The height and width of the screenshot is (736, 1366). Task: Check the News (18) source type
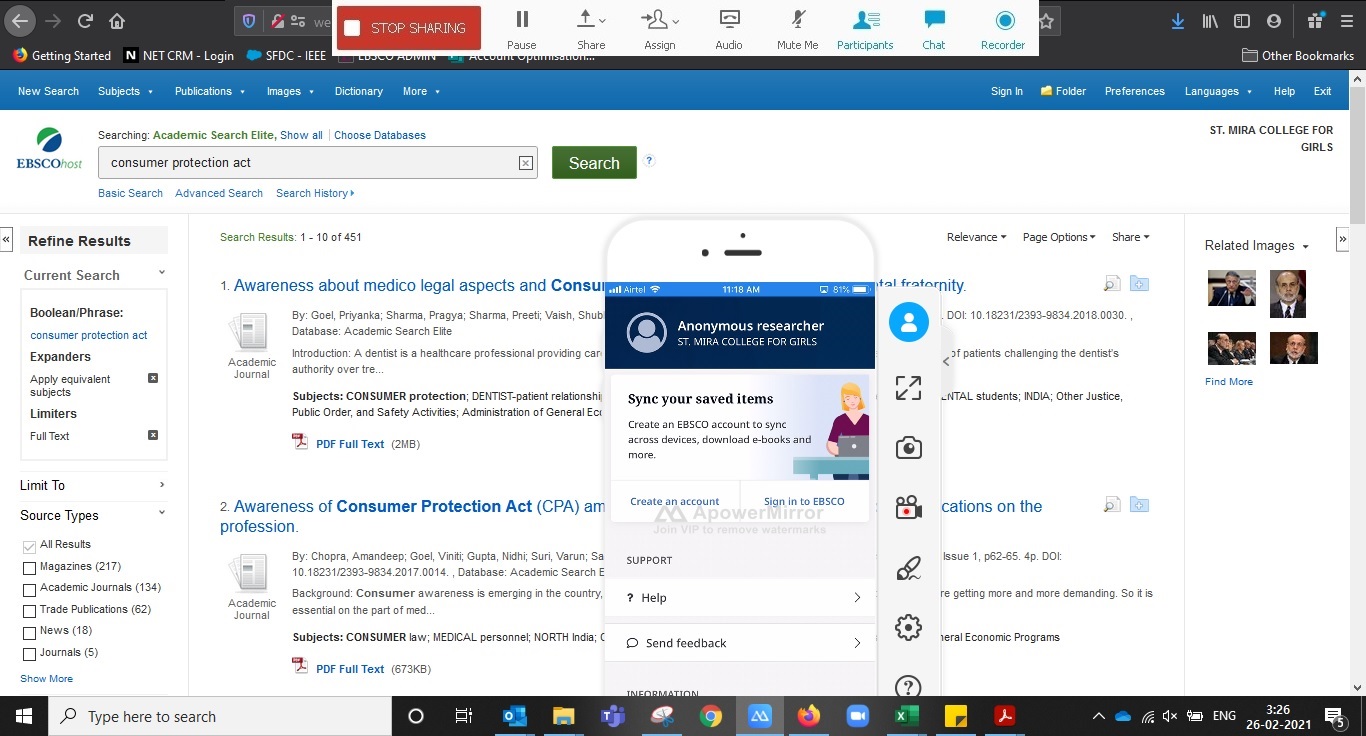[x=30, y=631]
